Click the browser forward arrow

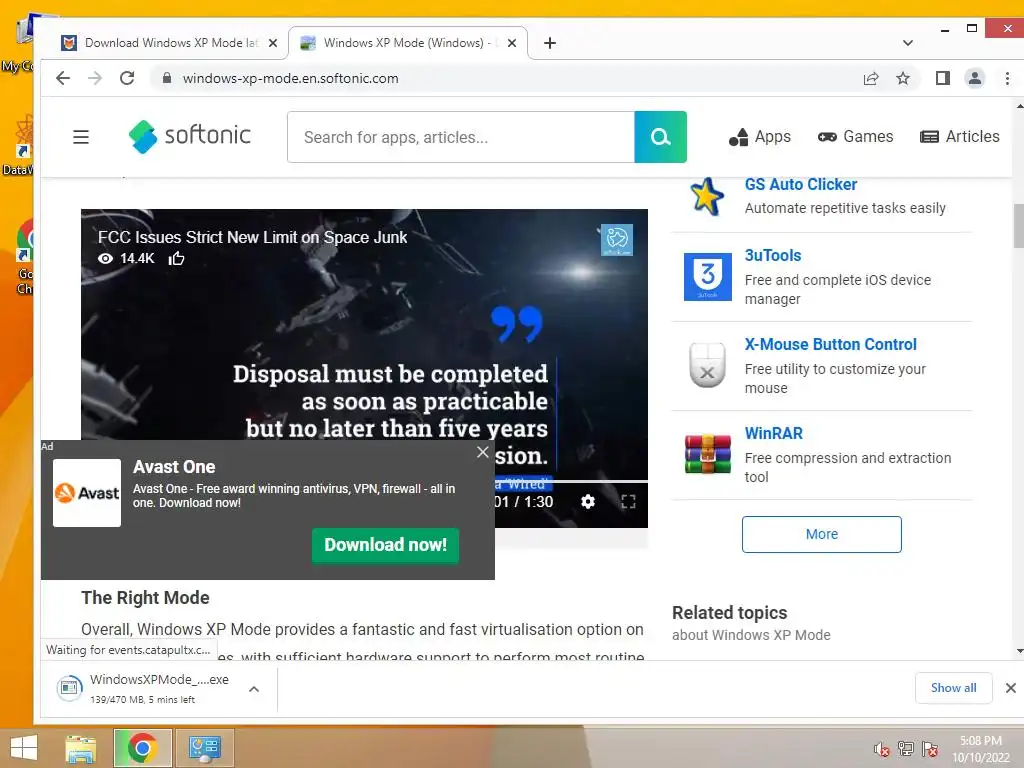95,78
